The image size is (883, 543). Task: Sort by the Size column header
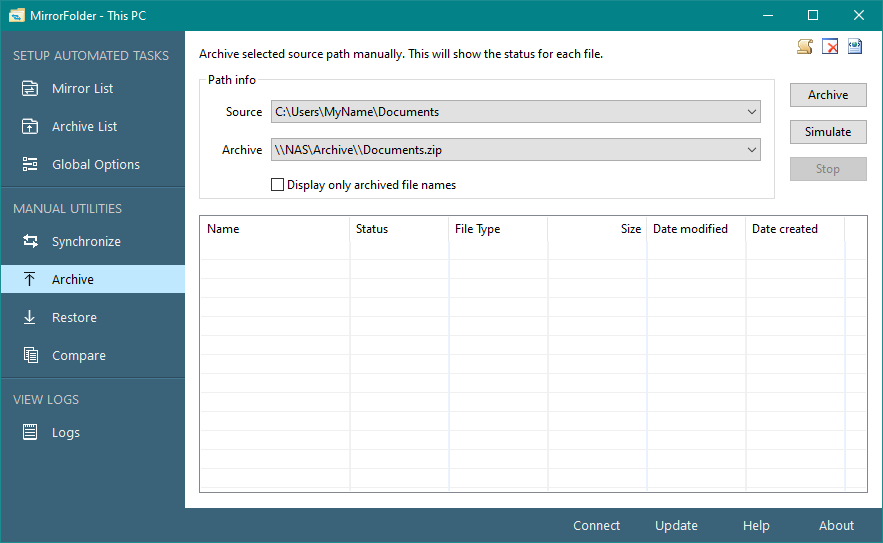click(x=597, y=229)
